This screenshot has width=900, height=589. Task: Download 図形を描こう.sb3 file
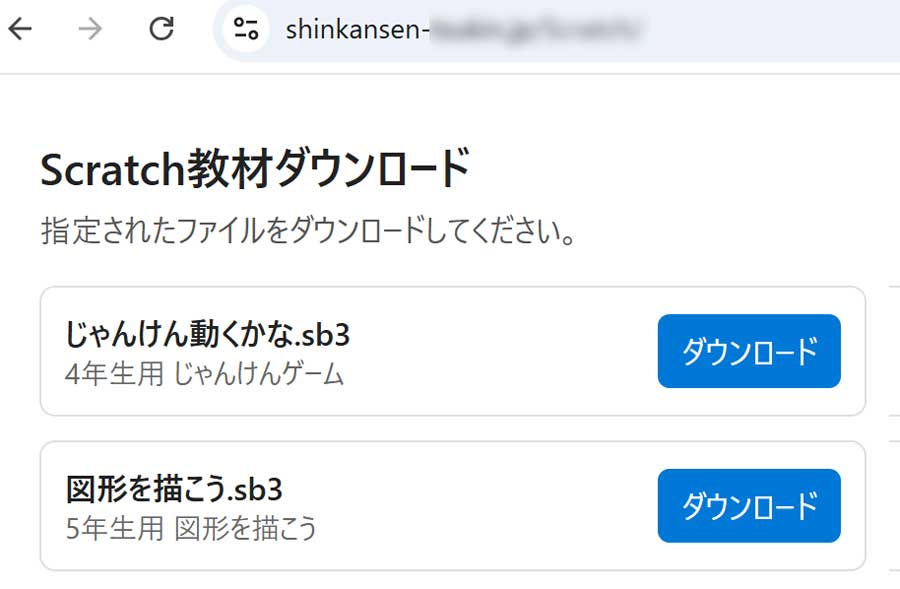click(749, 506)
